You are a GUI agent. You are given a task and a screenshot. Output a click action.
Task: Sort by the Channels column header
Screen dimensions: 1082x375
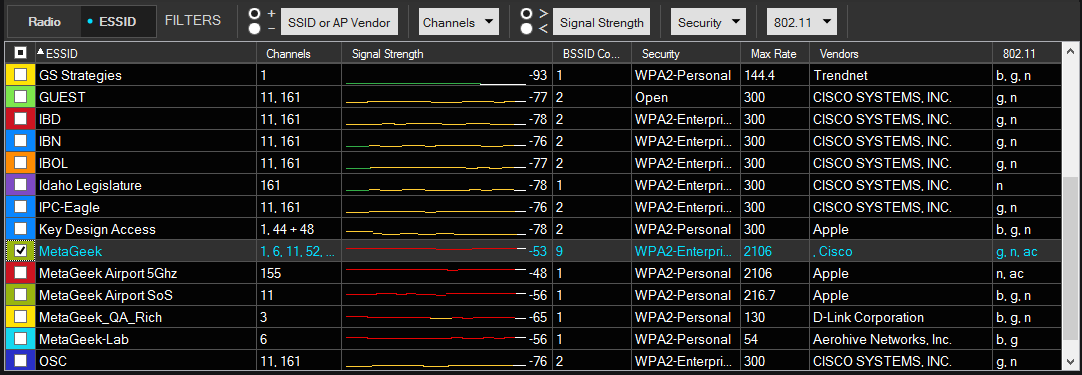(x=299, y=53)
